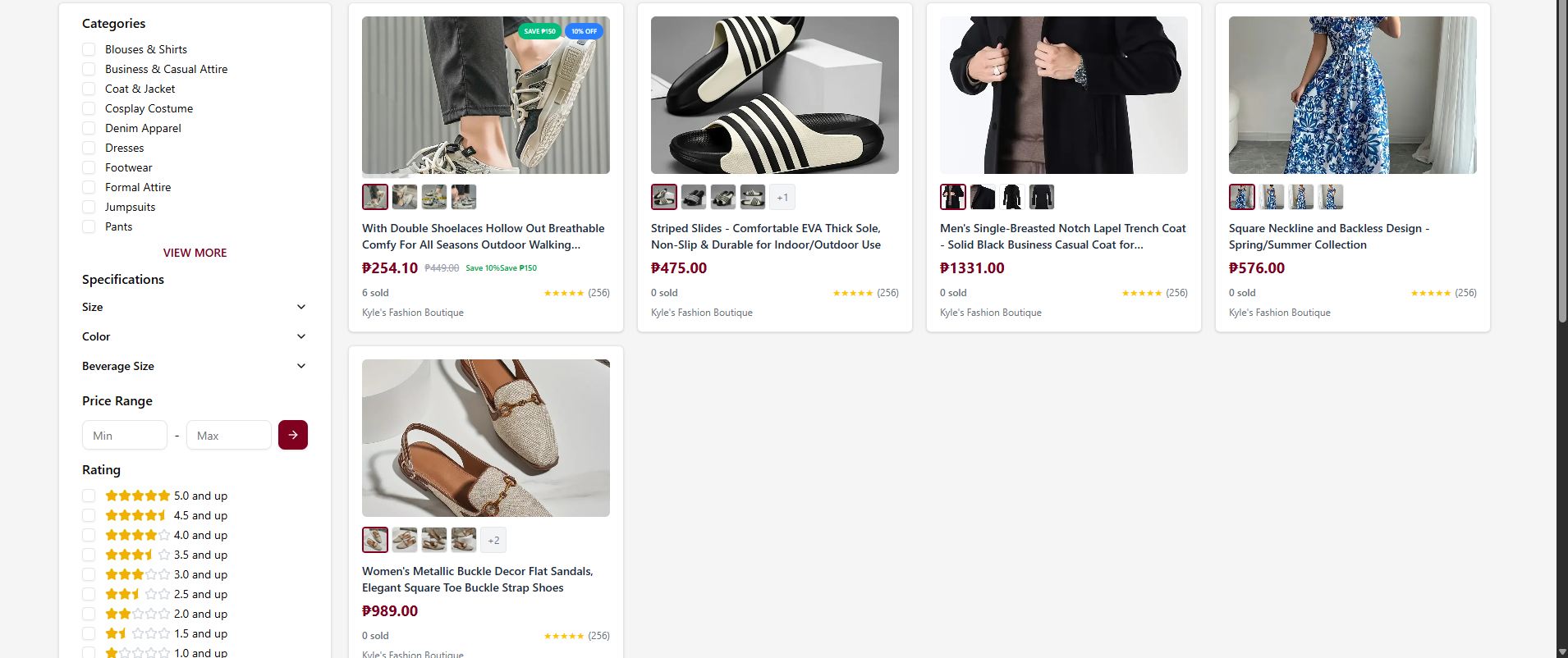The height and width of the screenshot is (658, 1568).
Task: Click the +2 more sandals variants badge
Action: click(493, 540)
